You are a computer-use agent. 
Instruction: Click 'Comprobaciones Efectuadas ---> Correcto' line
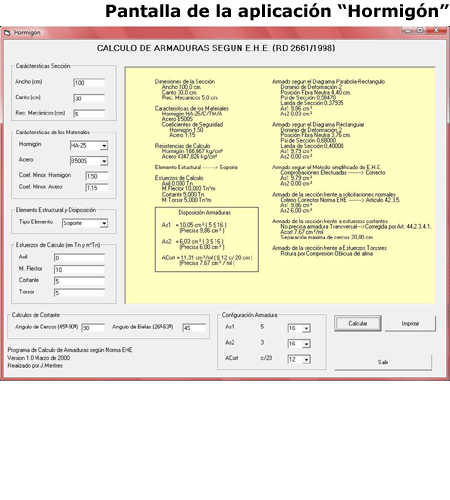[333, 173]
